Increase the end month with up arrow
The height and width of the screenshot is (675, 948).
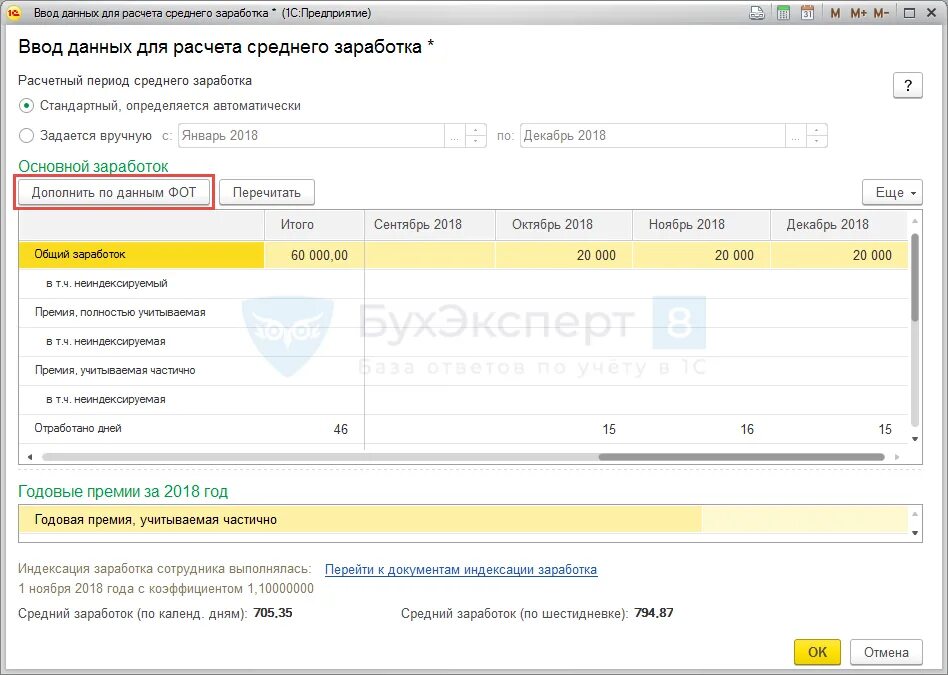[x=817, y=130]
